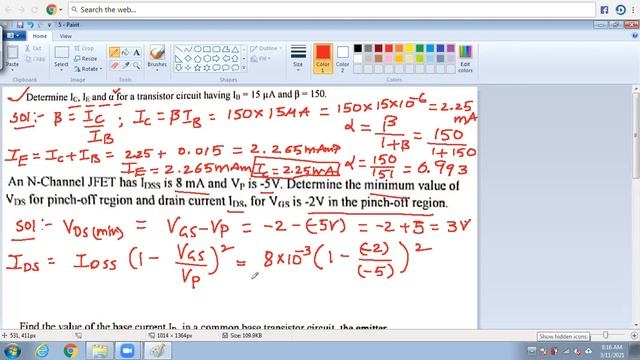Activate the Color 2 background selector
Image resolution: width=640 pixels, height=360 pixels.
[x=342, y=58]
